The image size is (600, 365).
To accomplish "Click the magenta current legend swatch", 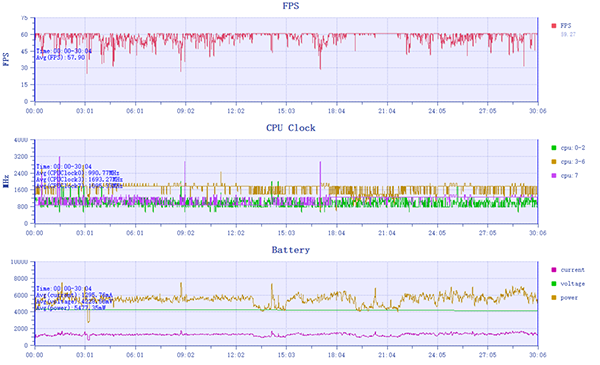I will click(554, 270).
